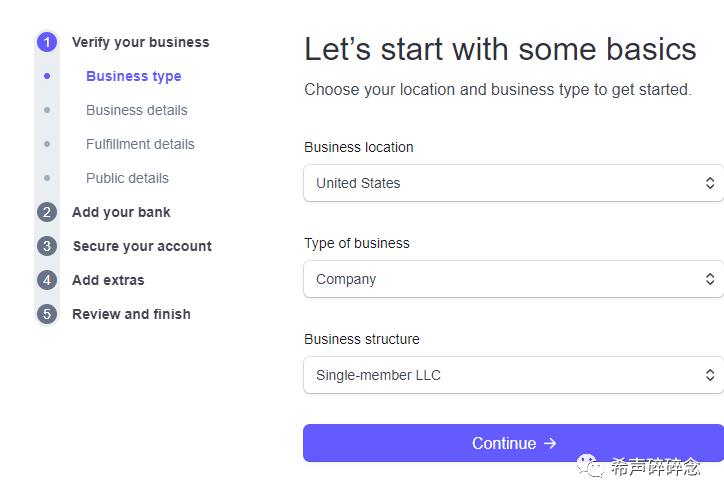Click the bullet dot beside Business details

(x=47, y=110)
